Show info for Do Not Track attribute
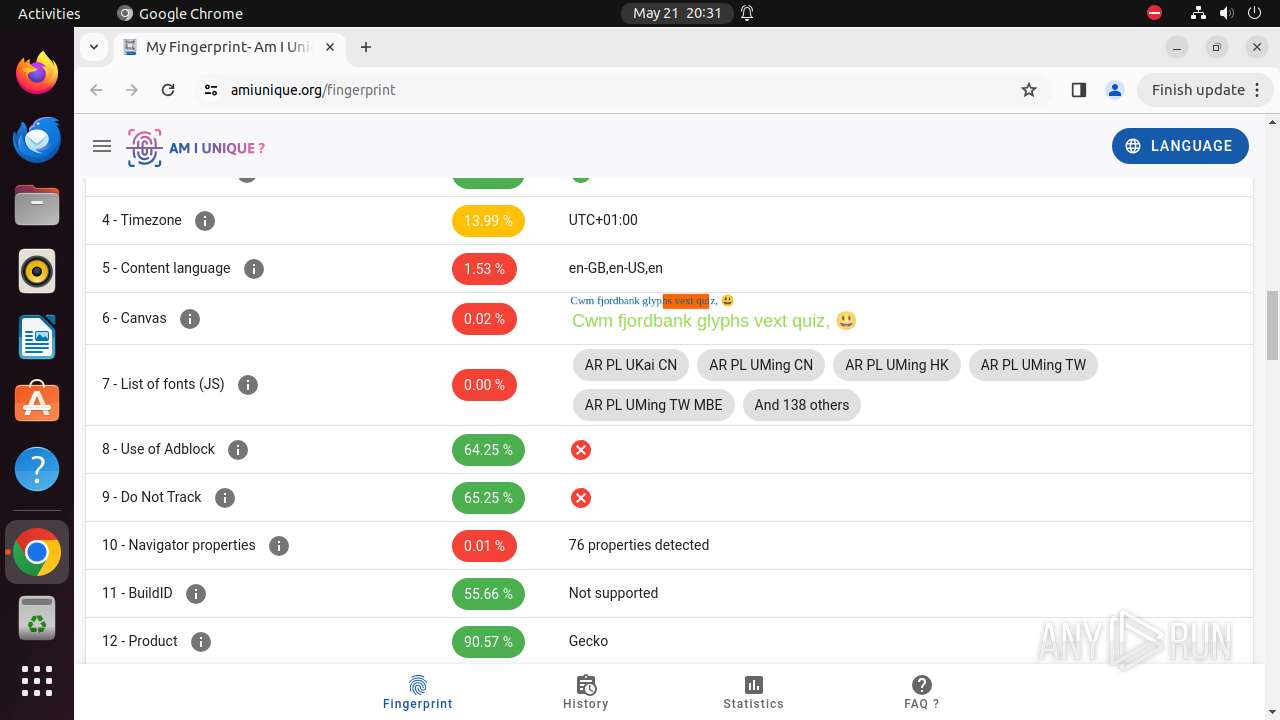This screenshot has width=1280, height=720. pos(225,498)
